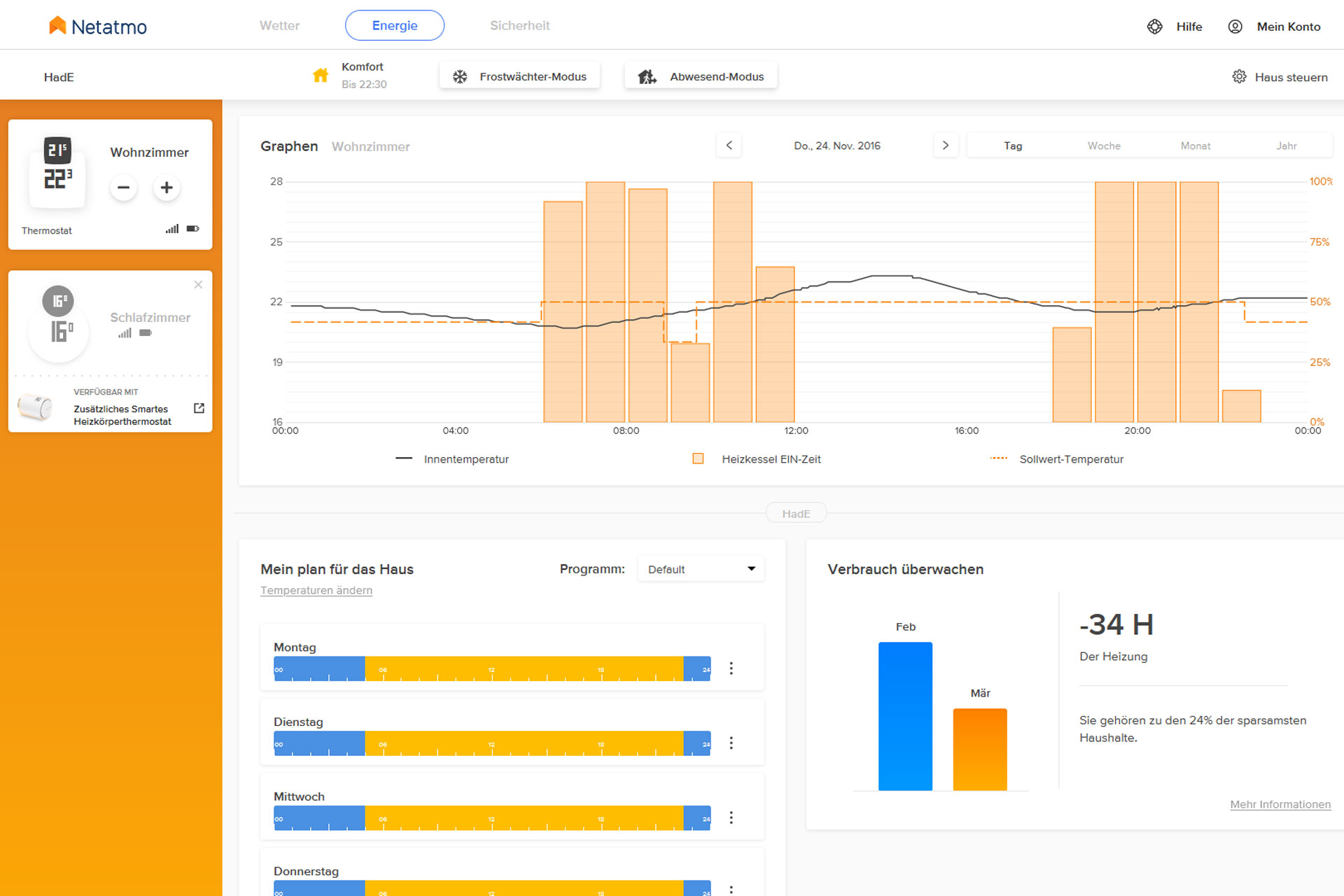The image size is (1344, 896).
Task: Decrease Wohnzimmer temperature with minus button
Action: [x=124, y=188]
